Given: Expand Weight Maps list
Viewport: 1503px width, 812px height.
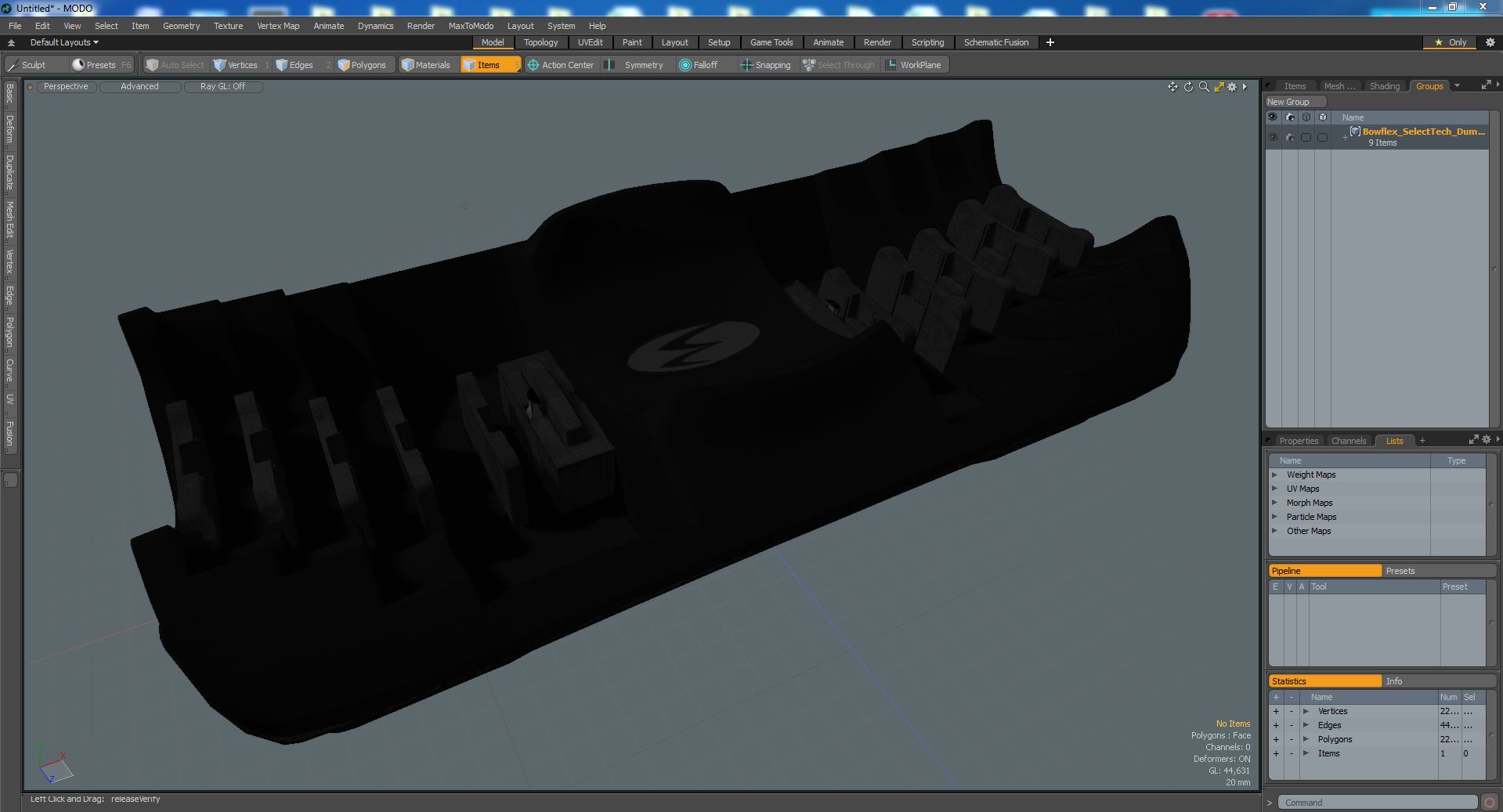Looking at the screenshot, I should click(1274, 475).
